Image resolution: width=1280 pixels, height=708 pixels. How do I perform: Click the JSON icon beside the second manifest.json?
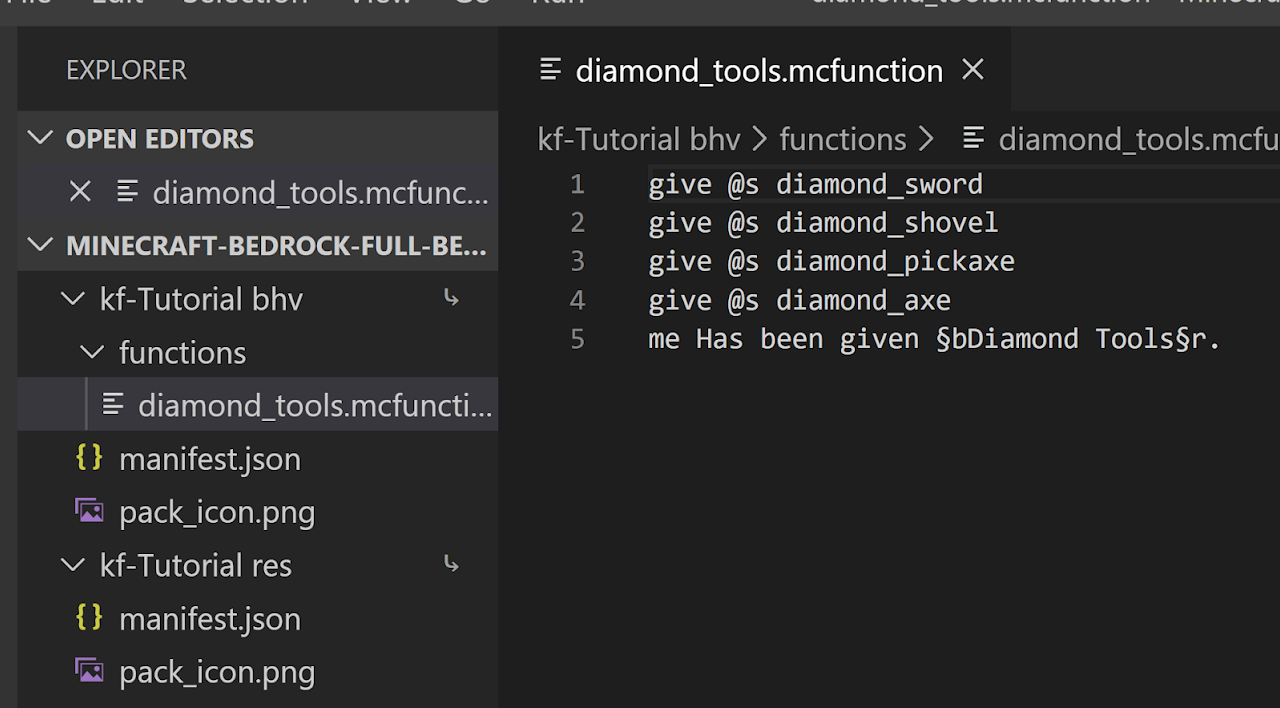(88, 618)
